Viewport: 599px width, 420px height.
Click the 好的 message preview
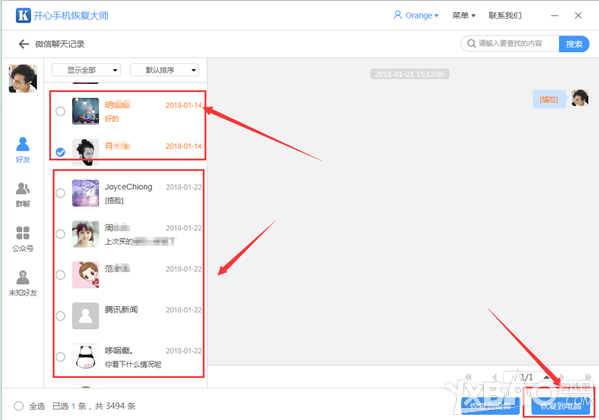112,119
